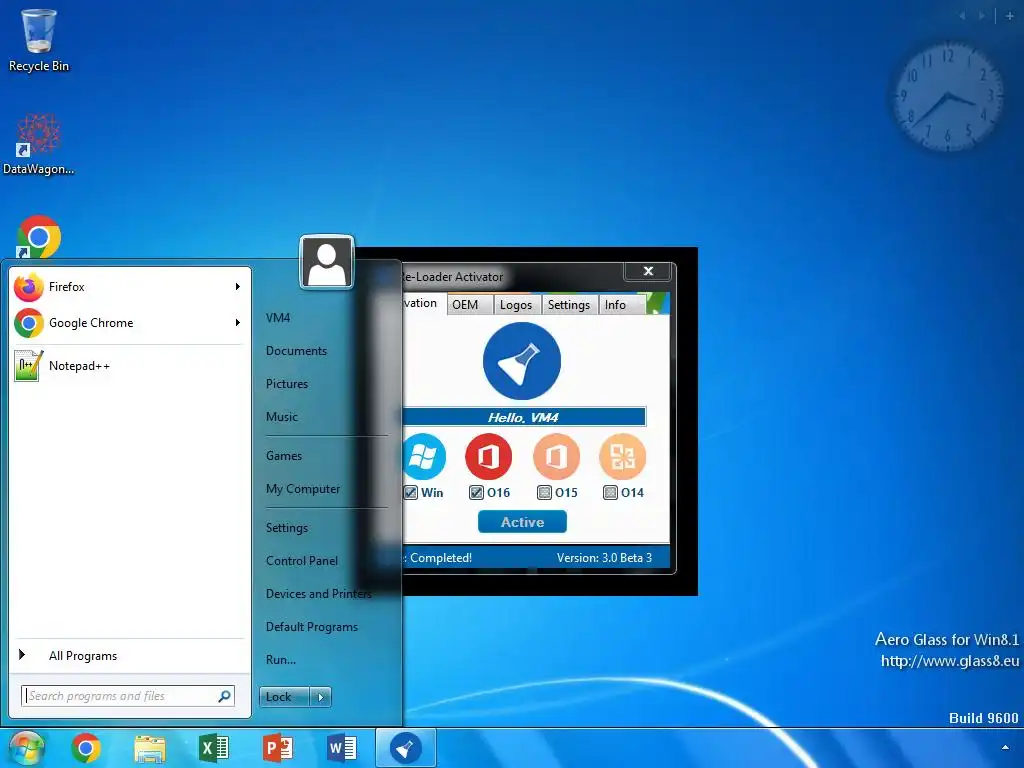Show hidden system tray icons
The width and height of the screenshot is (1024, 768).
(x=1005, y=748)
